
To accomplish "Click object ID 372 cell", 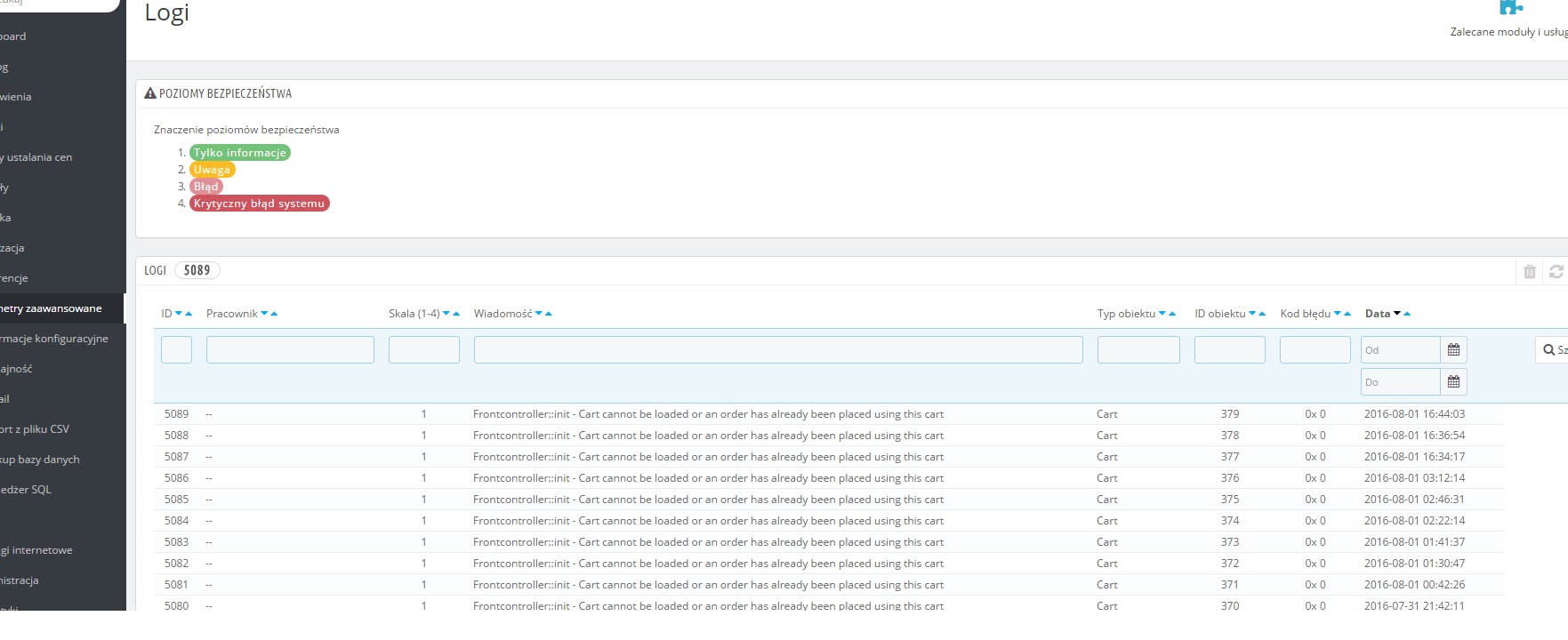I will [1230, 564].
